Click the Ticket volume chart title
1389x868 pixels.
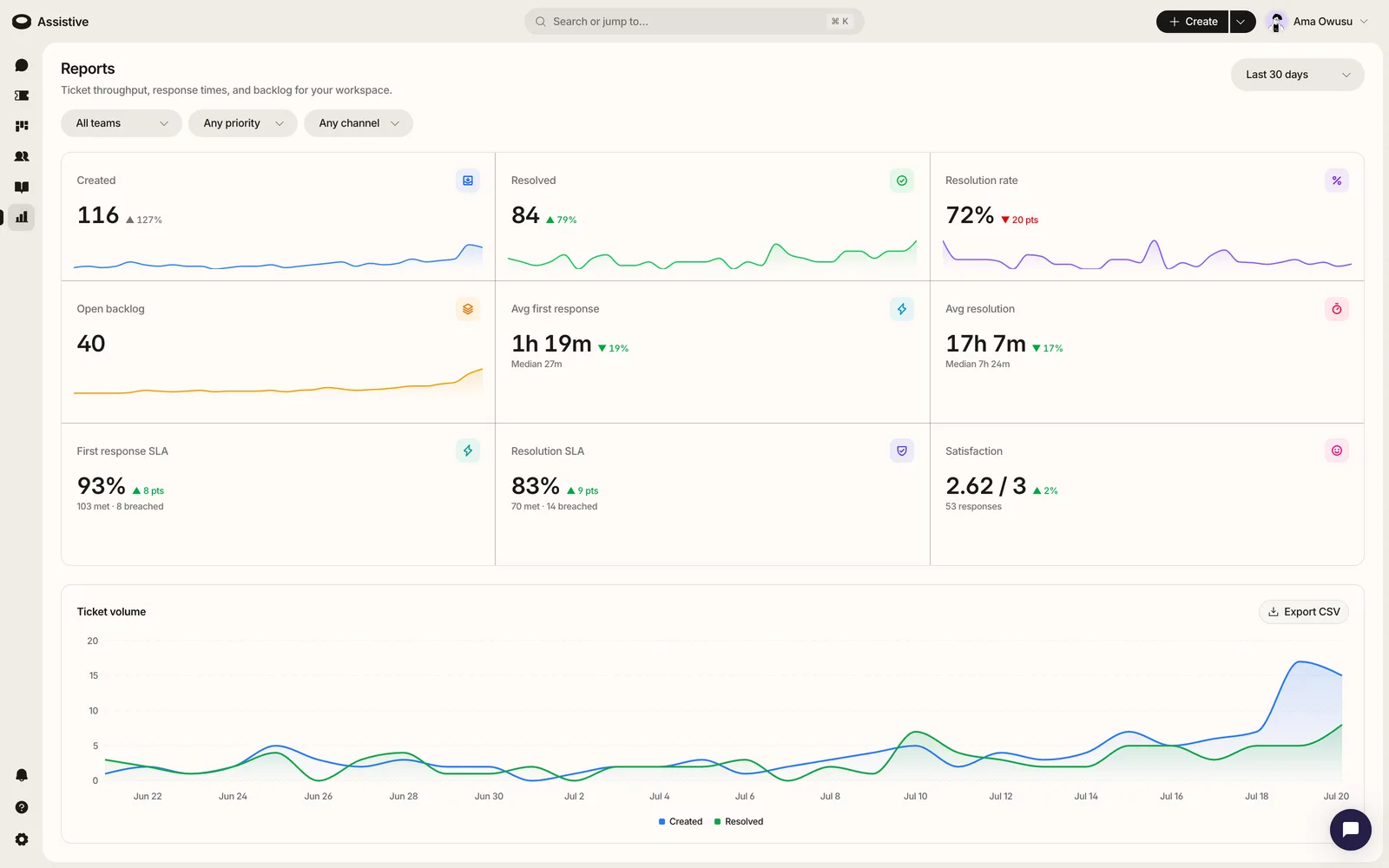tap(111, 612)
